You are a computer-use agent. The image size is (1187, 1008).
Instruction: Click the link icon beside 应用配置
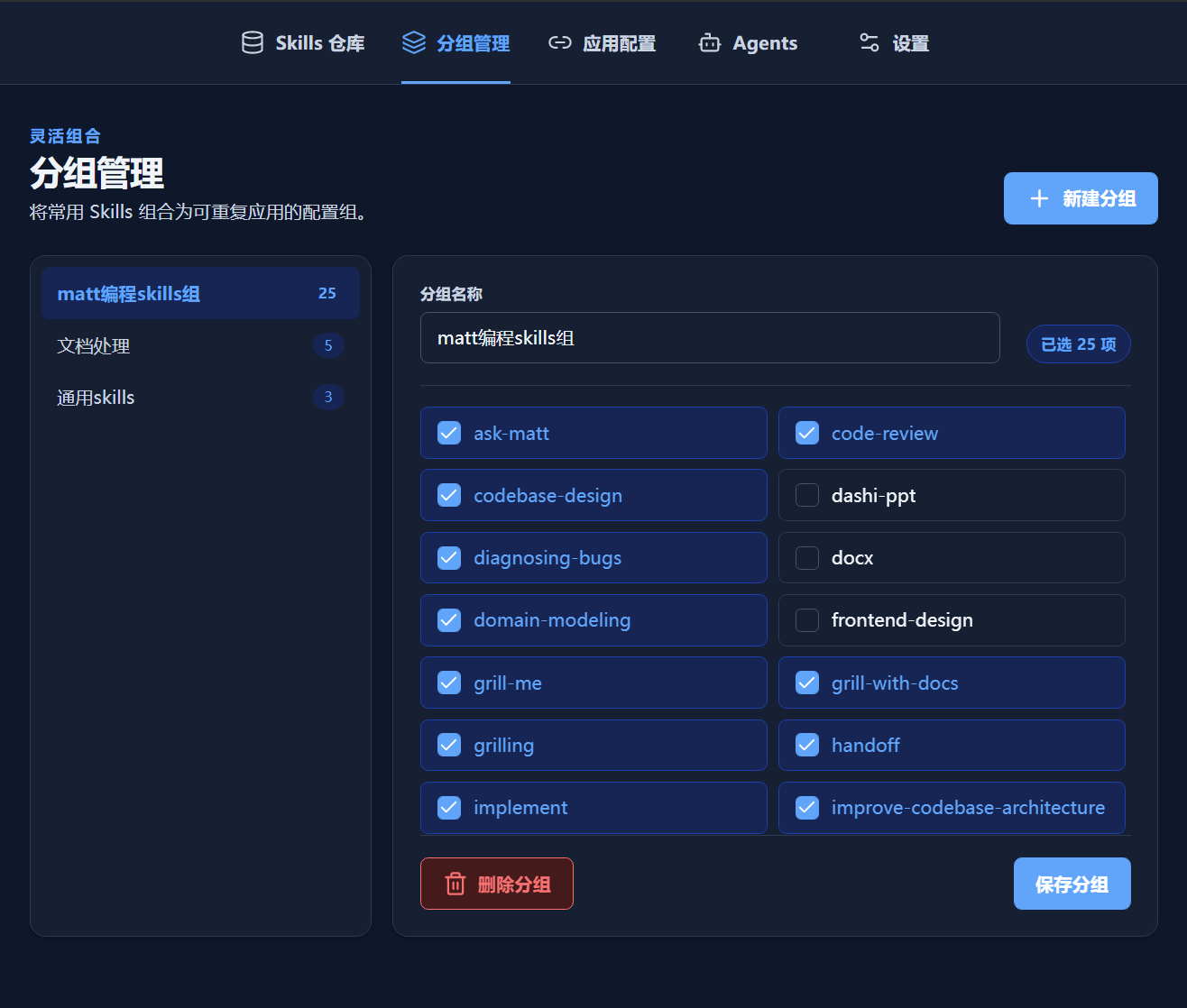(x=560, y=42)
